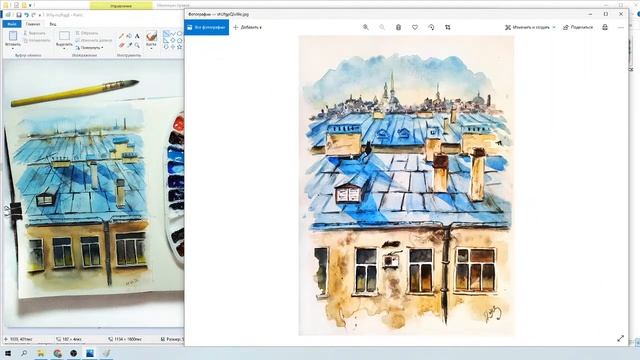Select the five-point star shape in Paint
640x360 pixels.
(x=180, y=47)
